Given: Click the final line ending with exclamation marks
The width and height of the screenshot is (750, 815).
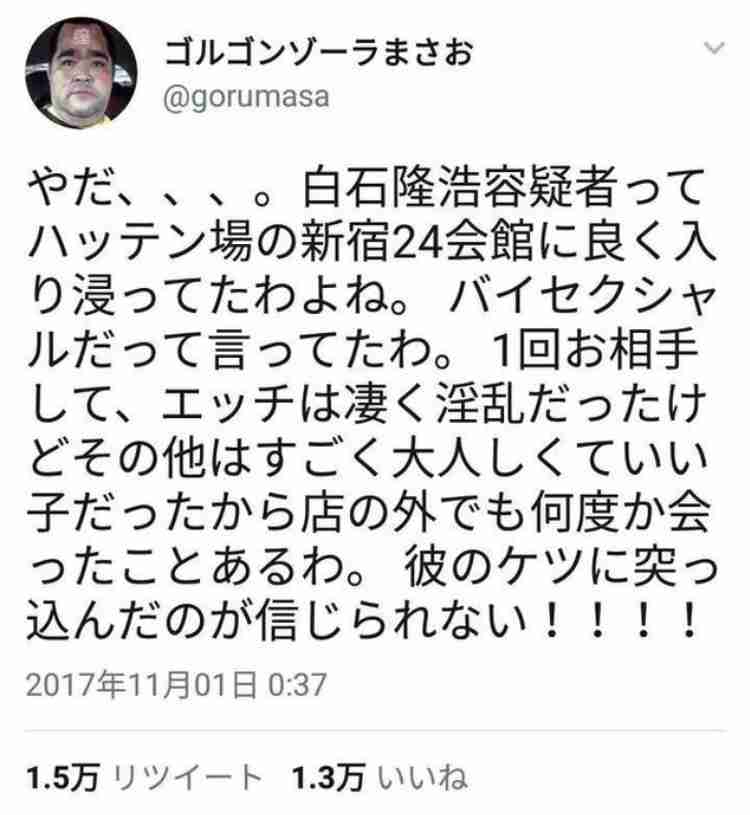Looking at the screenshot, I should tap(363, 621).
